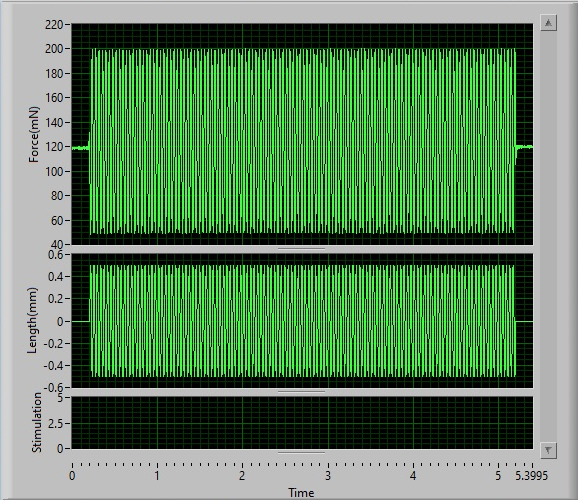The height and width of the screenshot is (500, 578).
Task: Click the scroll down arrow button
Action: tap(548, 450)
